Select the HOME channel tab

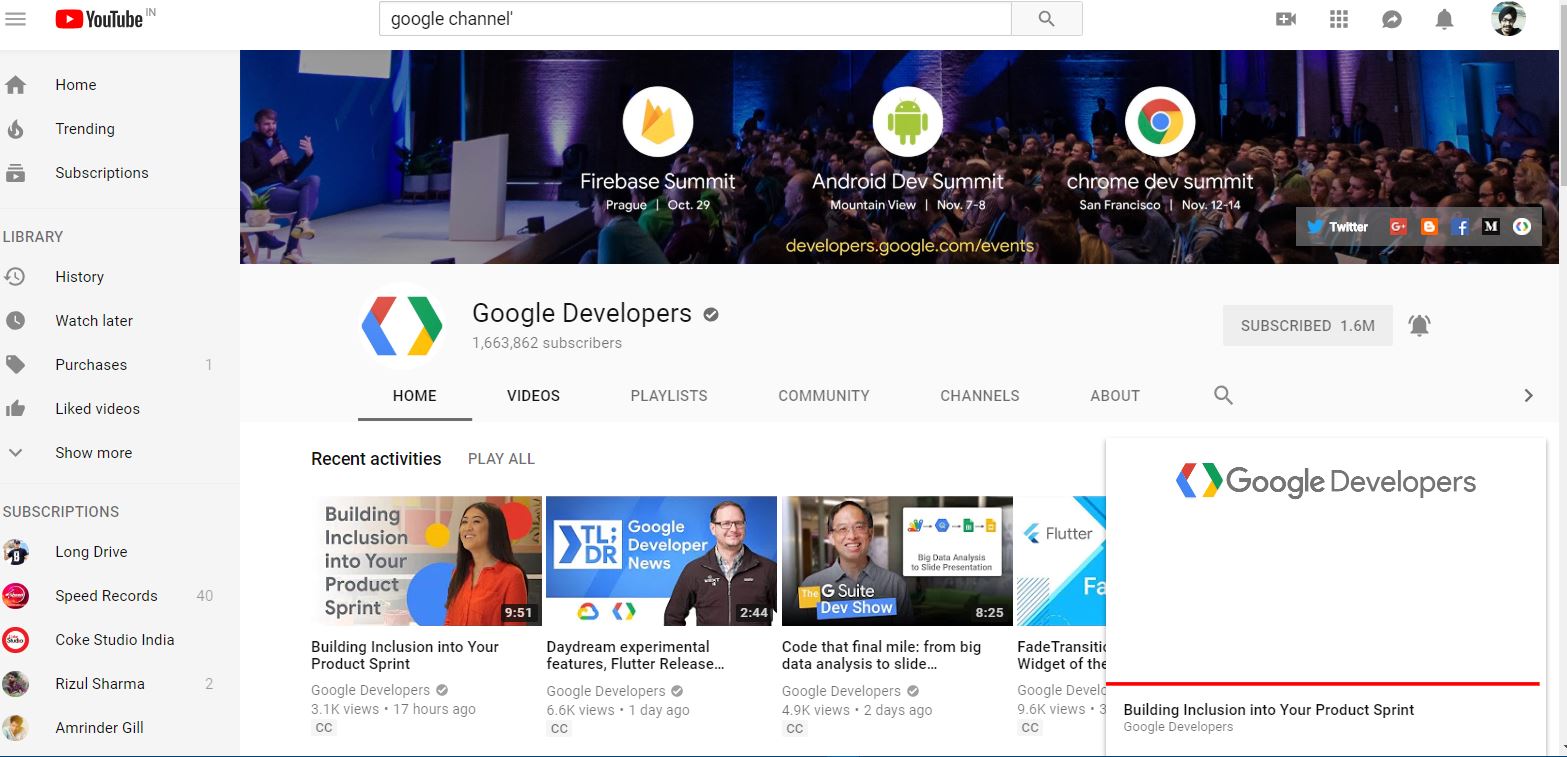[x=415, y=396]
